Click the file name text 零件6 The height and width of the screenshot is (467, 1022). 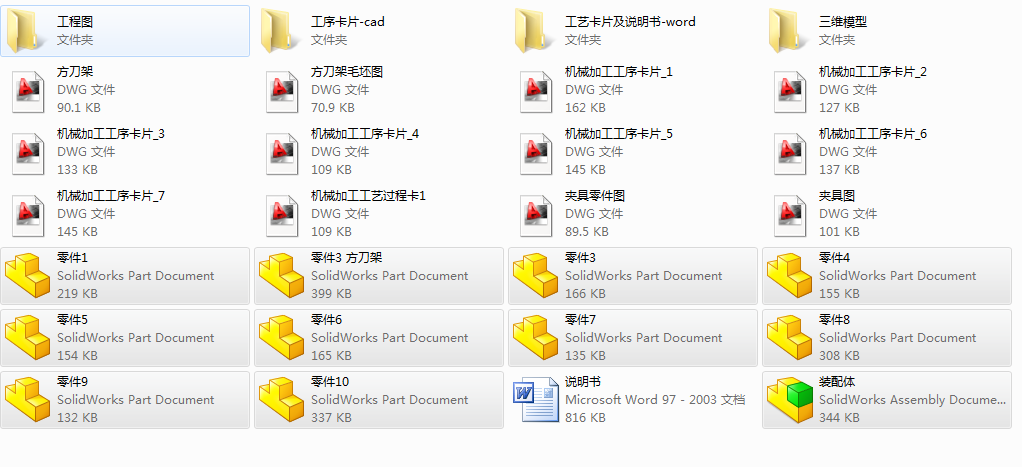327,320
